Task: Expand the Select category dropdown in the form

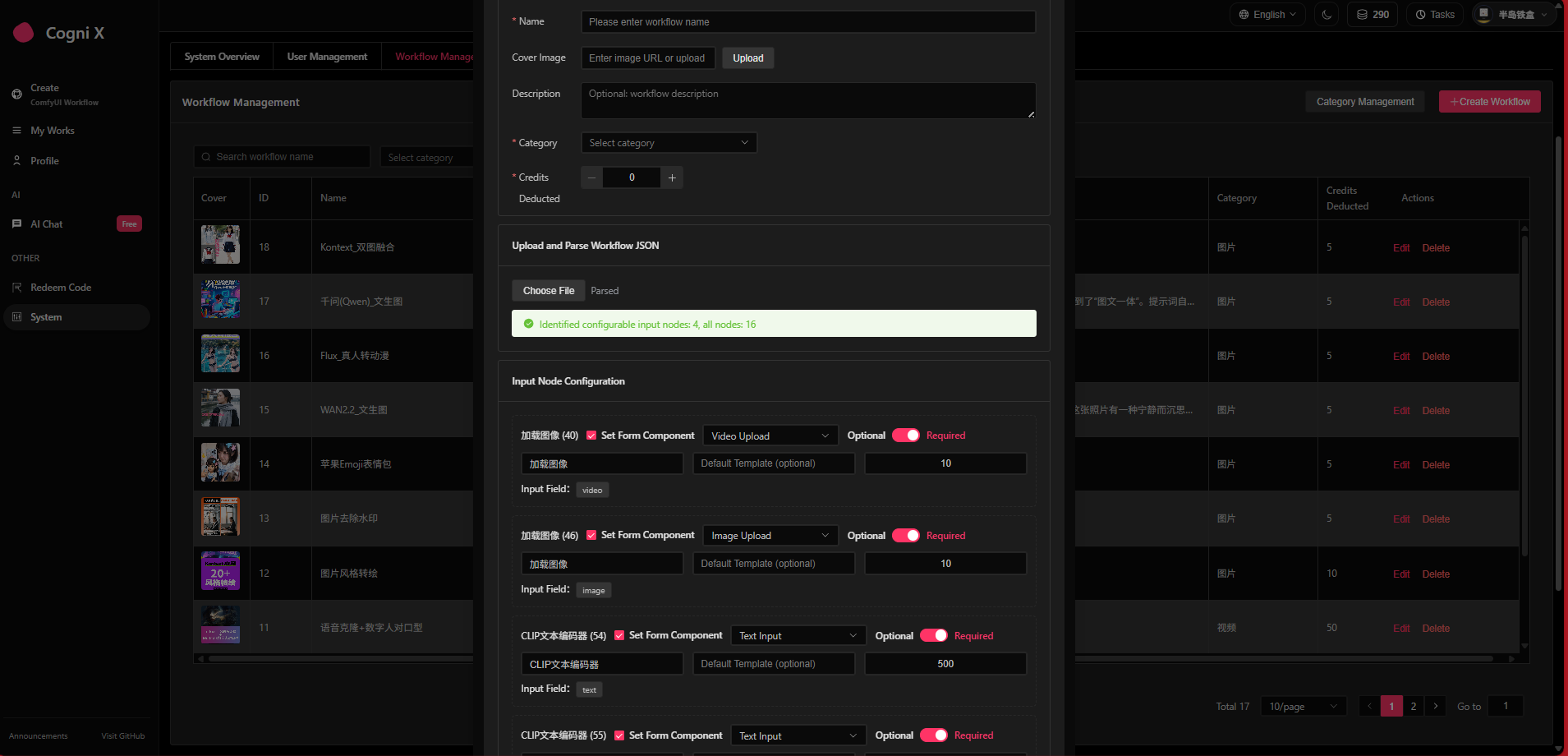Action: 669,143
